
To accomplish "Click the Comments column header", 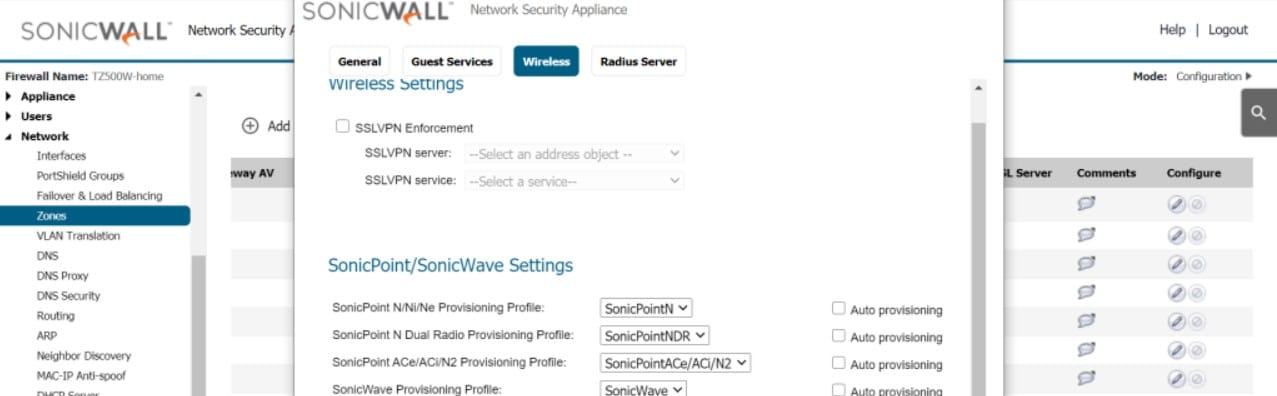I will (1106, 173).
